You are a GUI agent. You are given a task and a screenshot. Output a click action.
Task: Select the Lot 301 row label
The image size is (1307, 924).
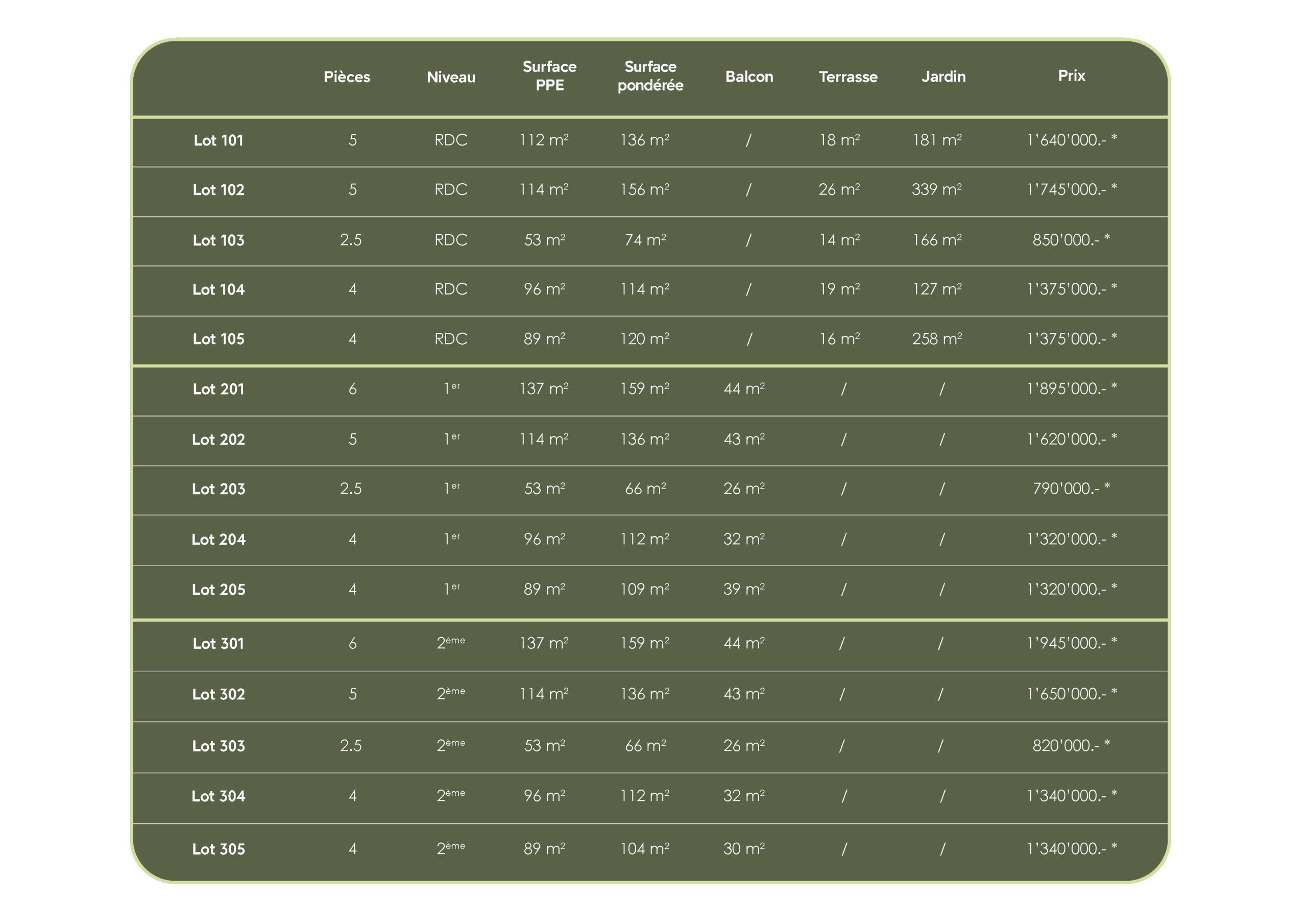point(218,644)
